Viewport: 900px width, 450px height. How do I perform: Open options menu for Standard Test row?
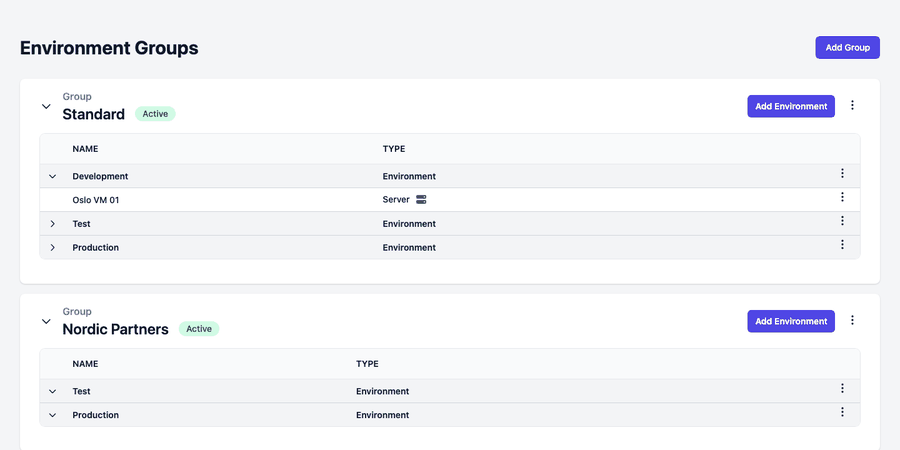pos(842,221)
